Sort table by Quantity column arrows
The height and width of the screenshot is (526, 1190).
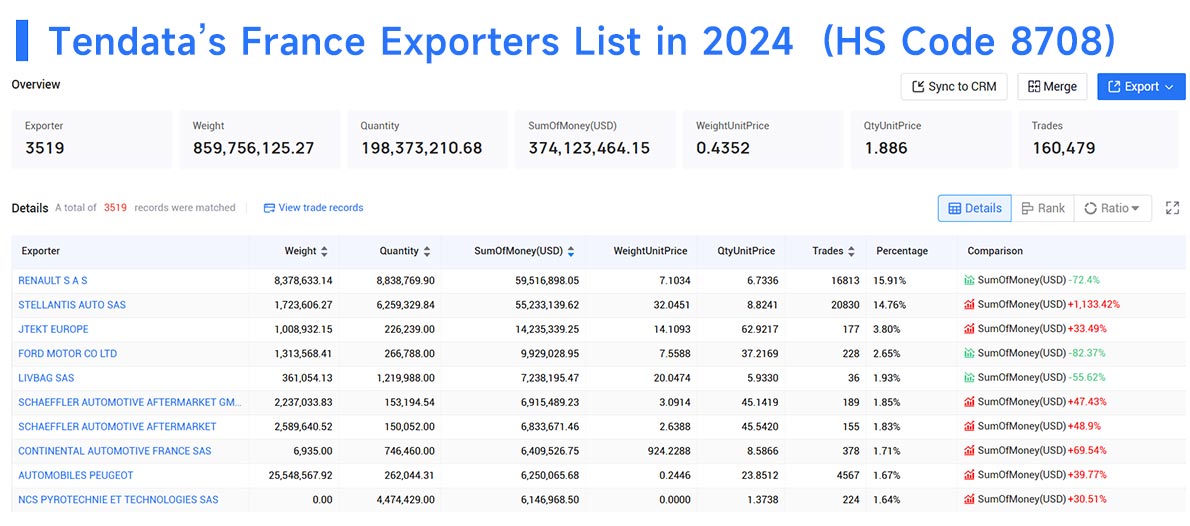(x=427, y=251)
